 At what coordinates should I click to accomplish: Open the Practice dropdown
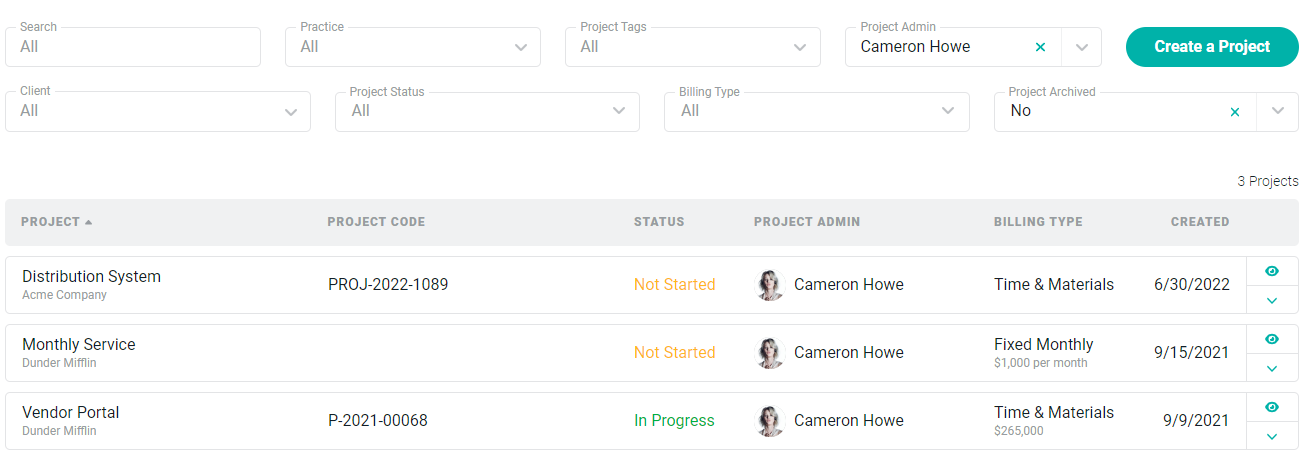pyautogui.click(x=413, y=47)
